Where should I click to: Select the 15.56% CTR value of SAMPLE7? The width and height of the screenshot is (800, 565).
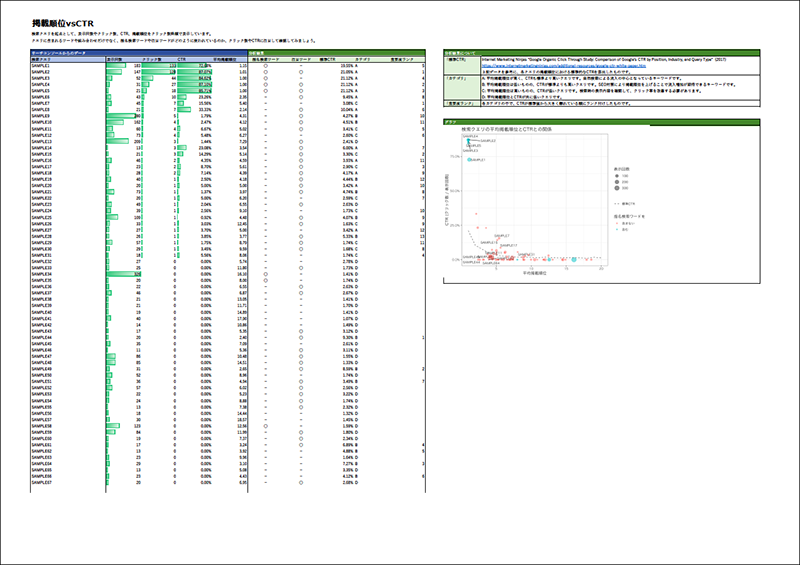pos(205,104)
